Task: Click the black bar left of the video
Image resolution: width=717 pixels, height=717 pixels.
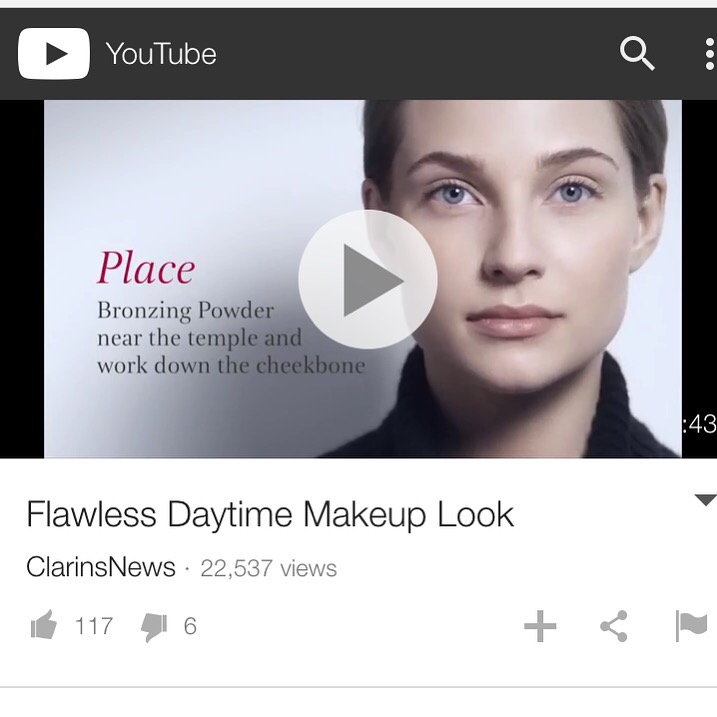Action: [22, 279]
